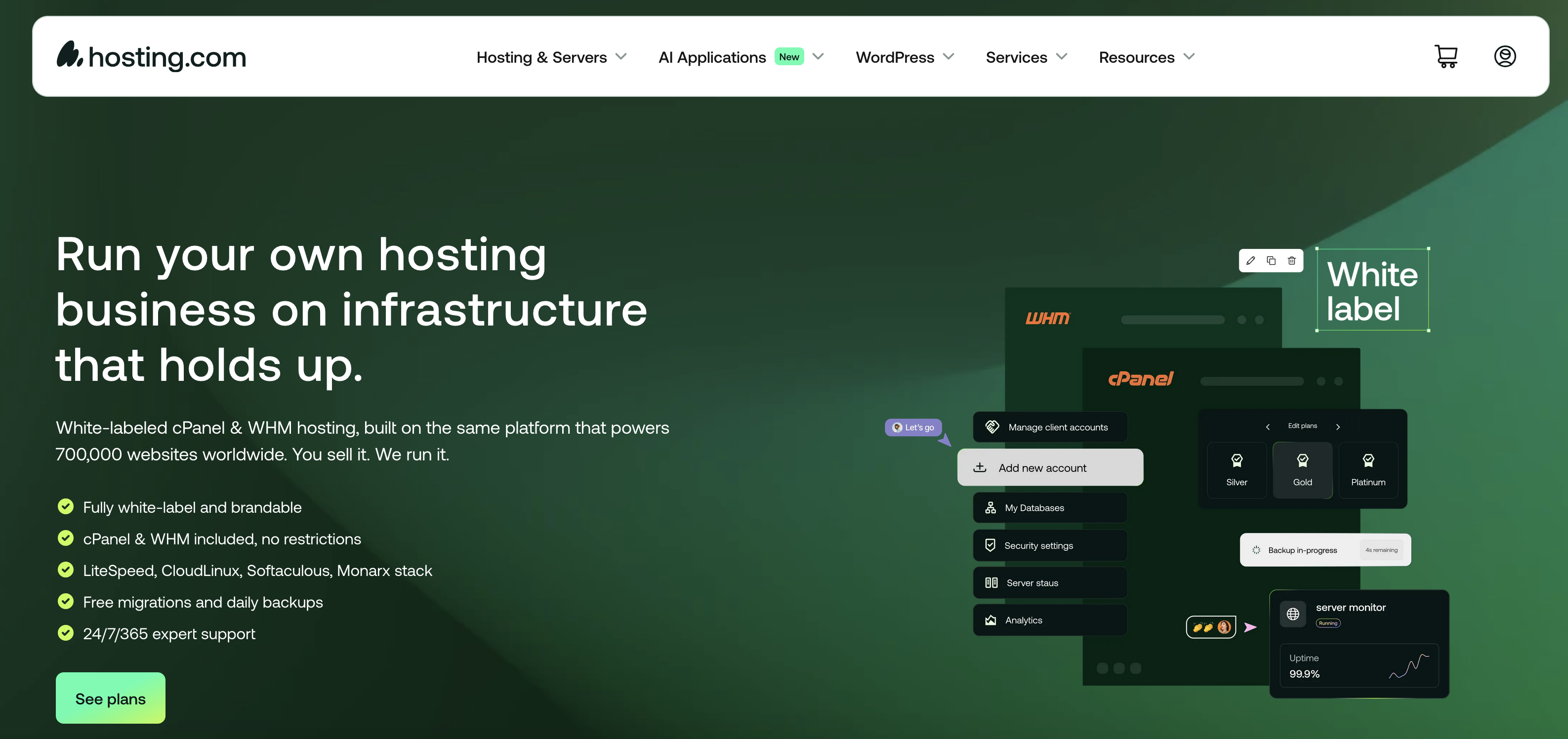Click the backup in-progress spinner icon
The image size is (1568, 739).
[x=1256, y=550]
